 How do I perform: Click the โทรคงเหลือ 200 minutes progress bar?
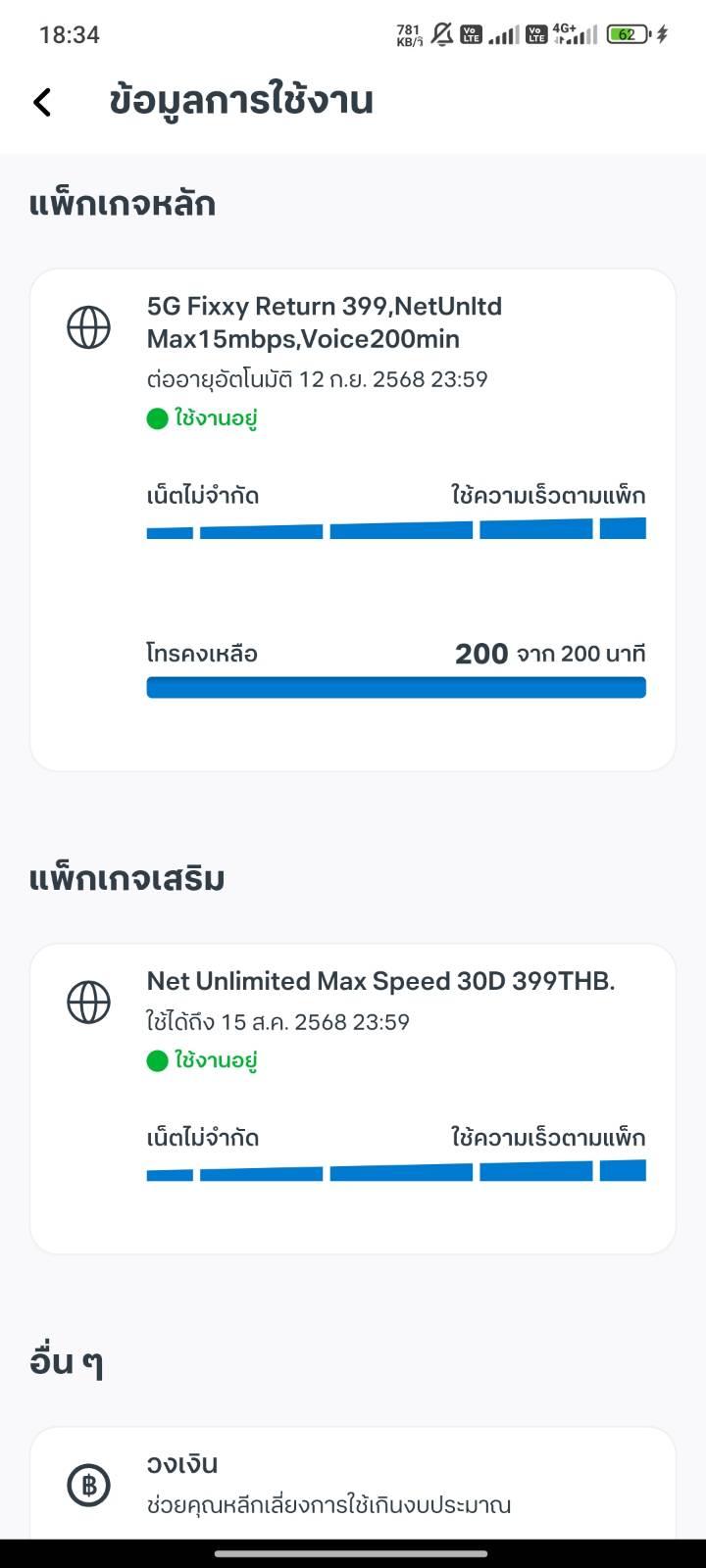[x=396, y=687]
